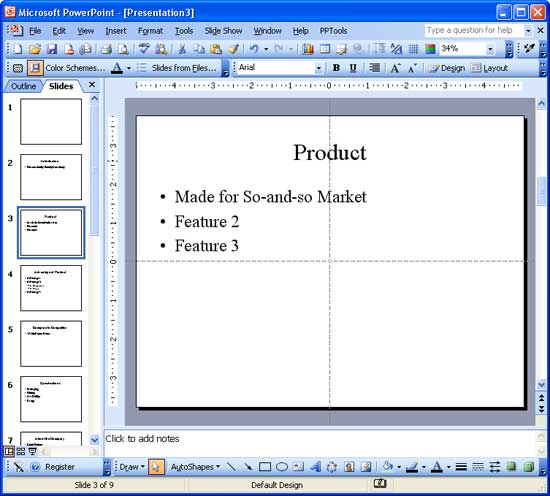Activate the Format Painter brush
This screenshot has height=496, width=550.
[234, 49]
